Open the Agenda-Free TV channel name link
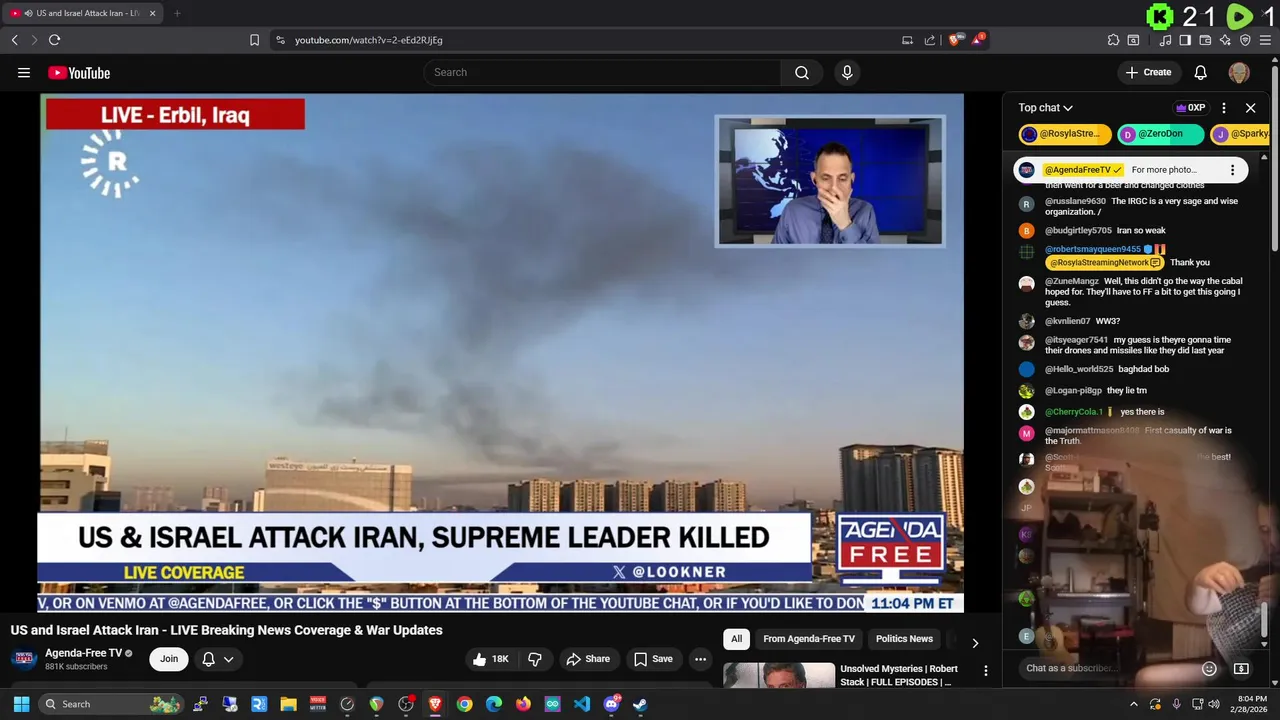 [x=83, y=653]
